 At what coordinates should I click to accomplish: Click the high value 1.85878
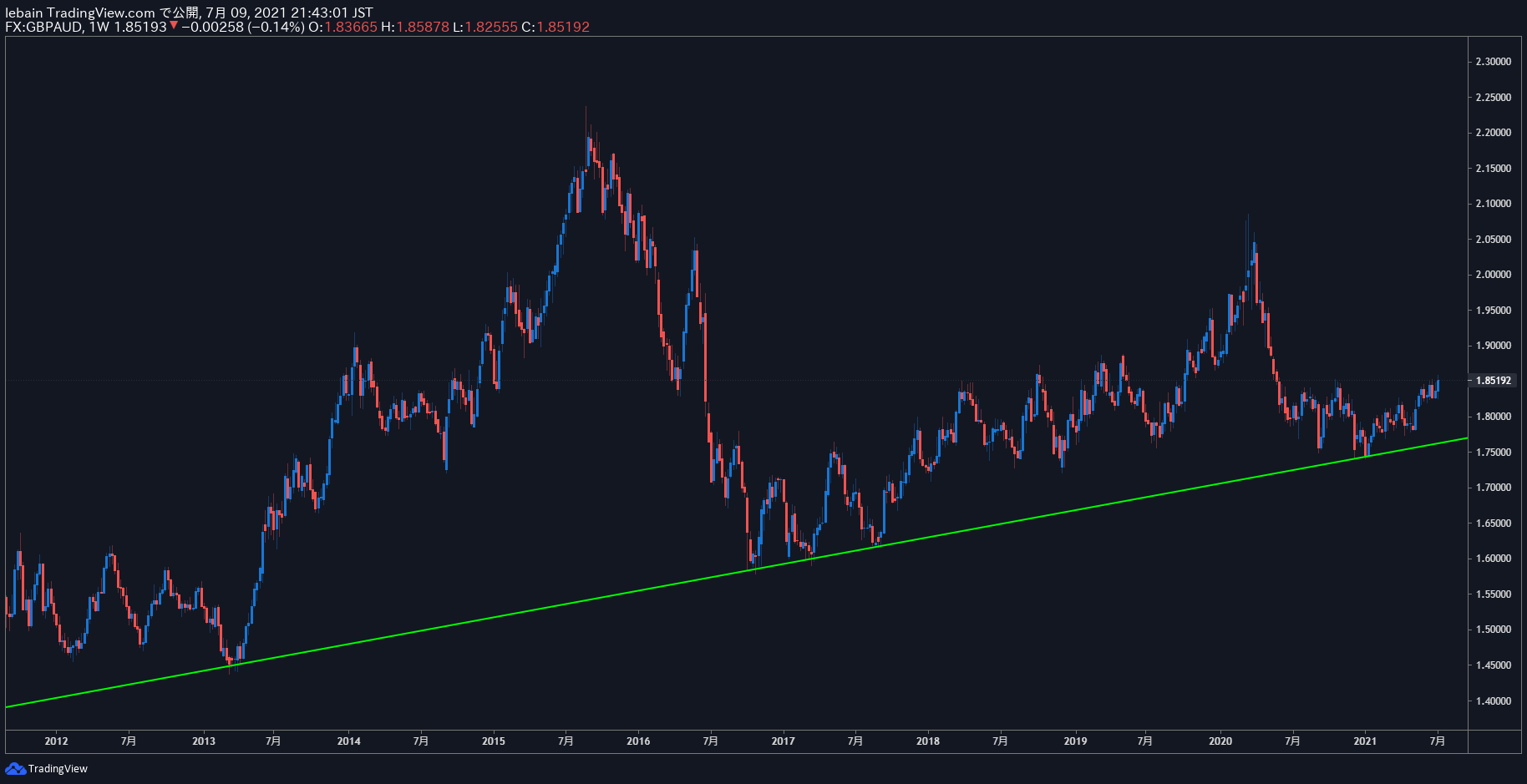click(x=423, y=27)
